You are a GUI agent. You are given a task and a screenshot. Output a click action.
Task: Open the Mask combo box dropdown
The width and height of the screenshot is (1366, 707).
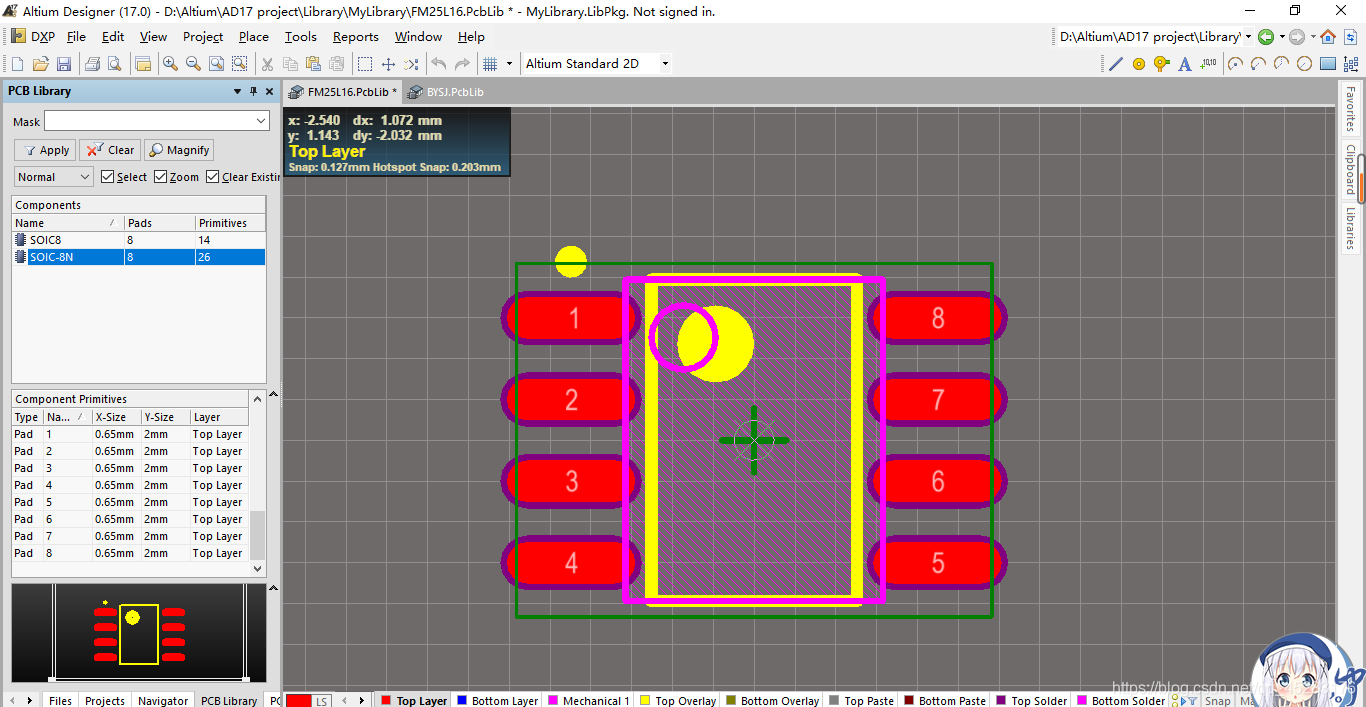tap(261, 121)
